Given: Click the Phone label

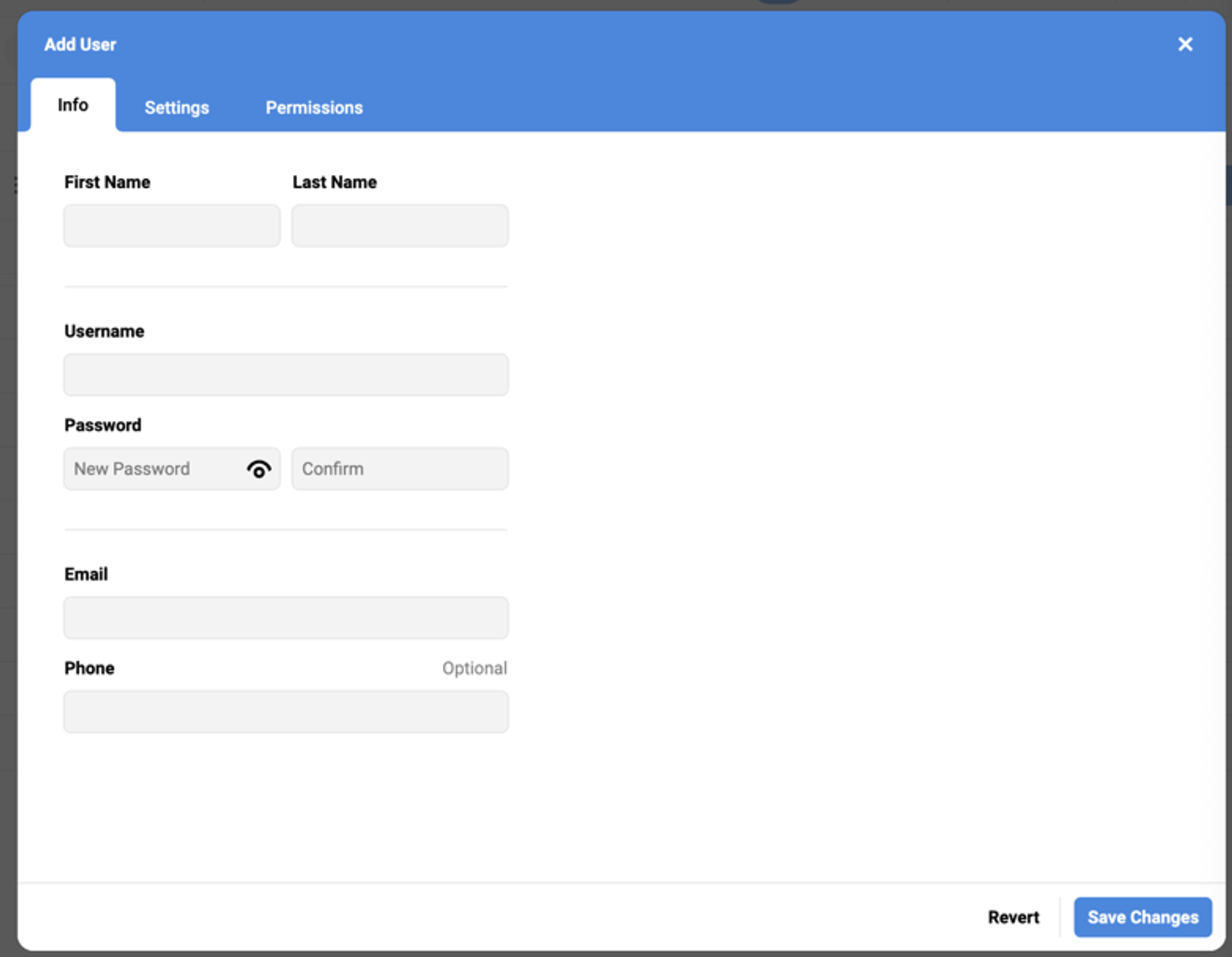Looking at the screenshot, I should coord(89,668).
